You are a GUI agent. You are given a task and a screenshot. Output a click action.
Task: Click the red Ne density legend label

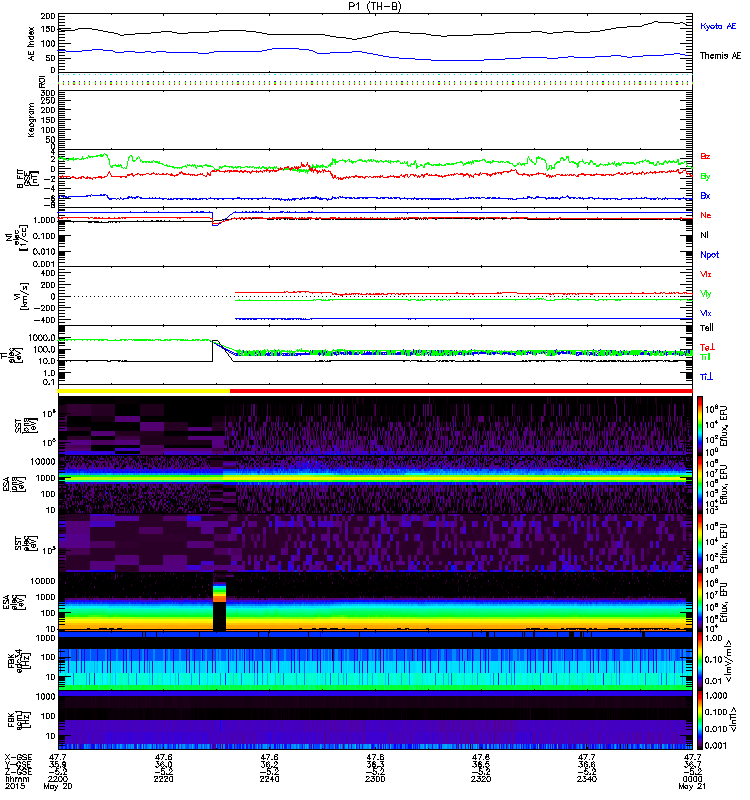(x=706, y=215)
